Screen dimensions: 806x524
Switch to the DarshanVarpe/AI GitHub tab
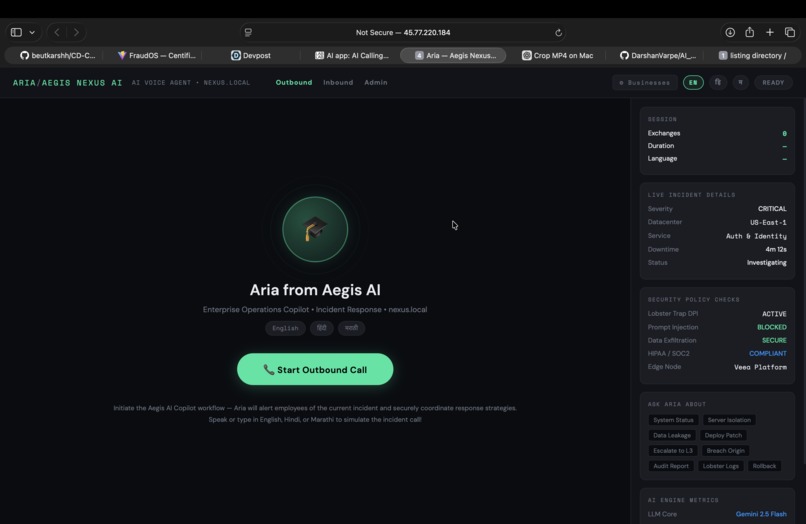tap(657, 56)
